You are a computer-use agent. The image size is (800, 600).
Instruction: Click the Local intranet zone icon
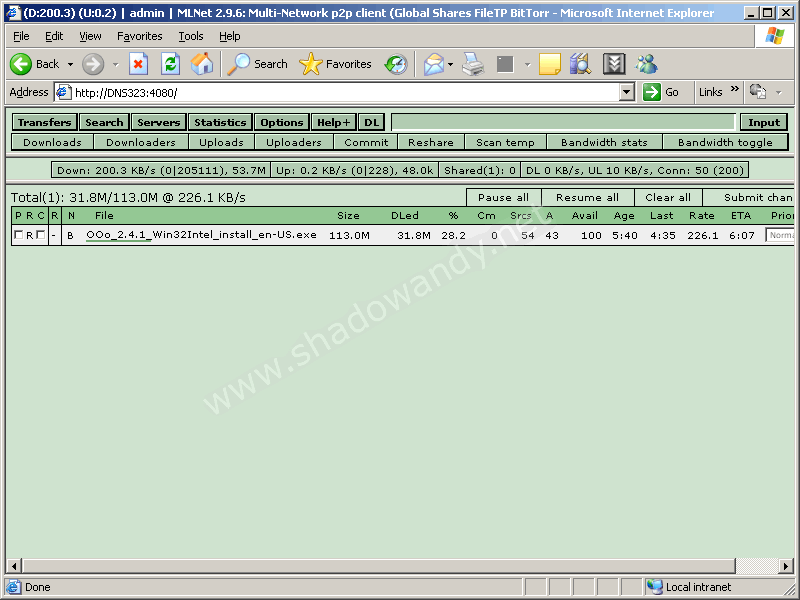click(655, 587)
